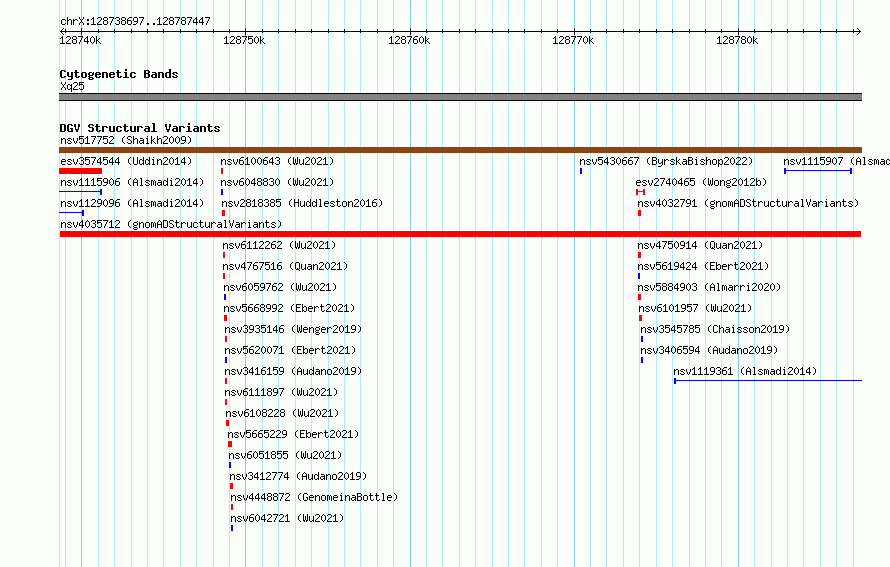Open nsv5884903 (Almarri2020) variant
Image resolution: width=890 pixels, height=567 pixels.
point(710,287)
